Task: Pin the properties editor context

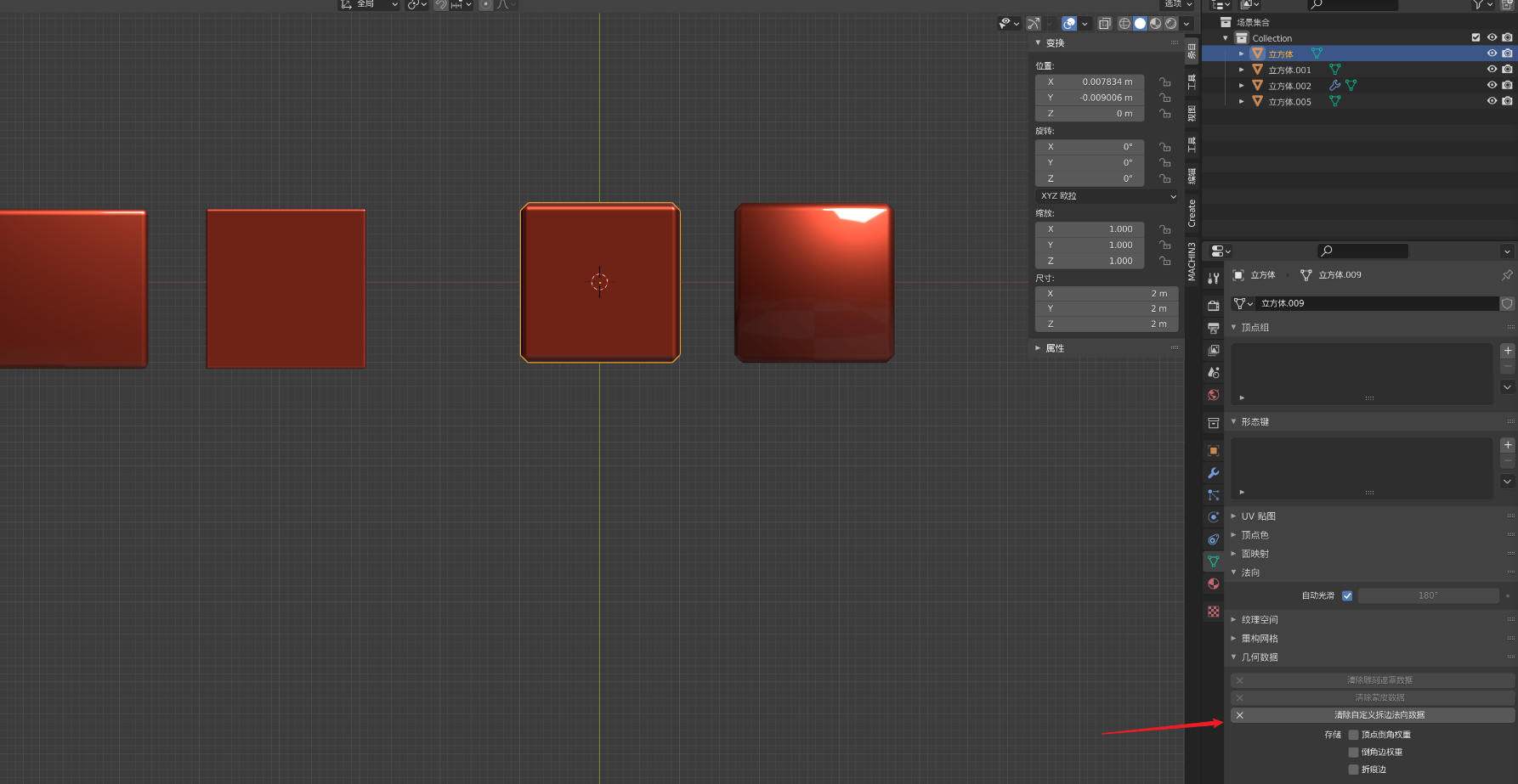Action: [x=1507, y=275]
